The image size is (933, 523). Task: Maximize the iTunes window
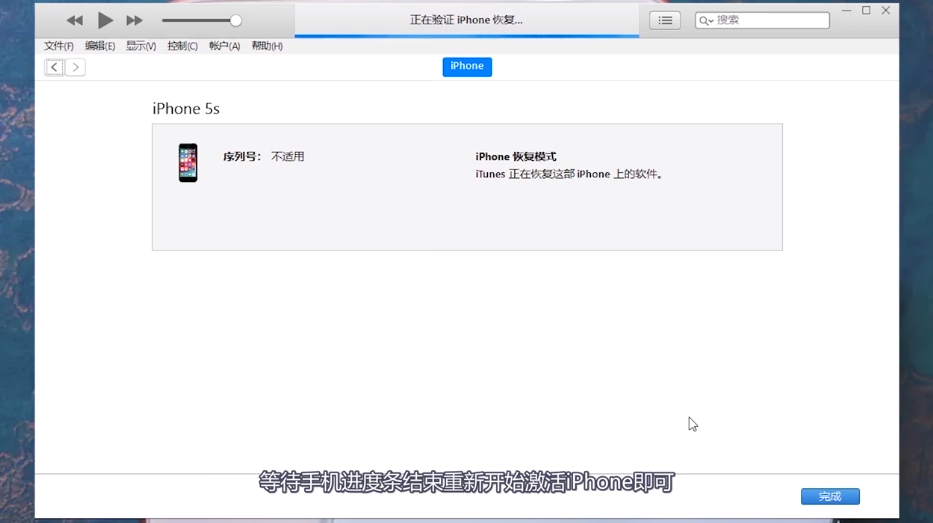tap(866, 11)
